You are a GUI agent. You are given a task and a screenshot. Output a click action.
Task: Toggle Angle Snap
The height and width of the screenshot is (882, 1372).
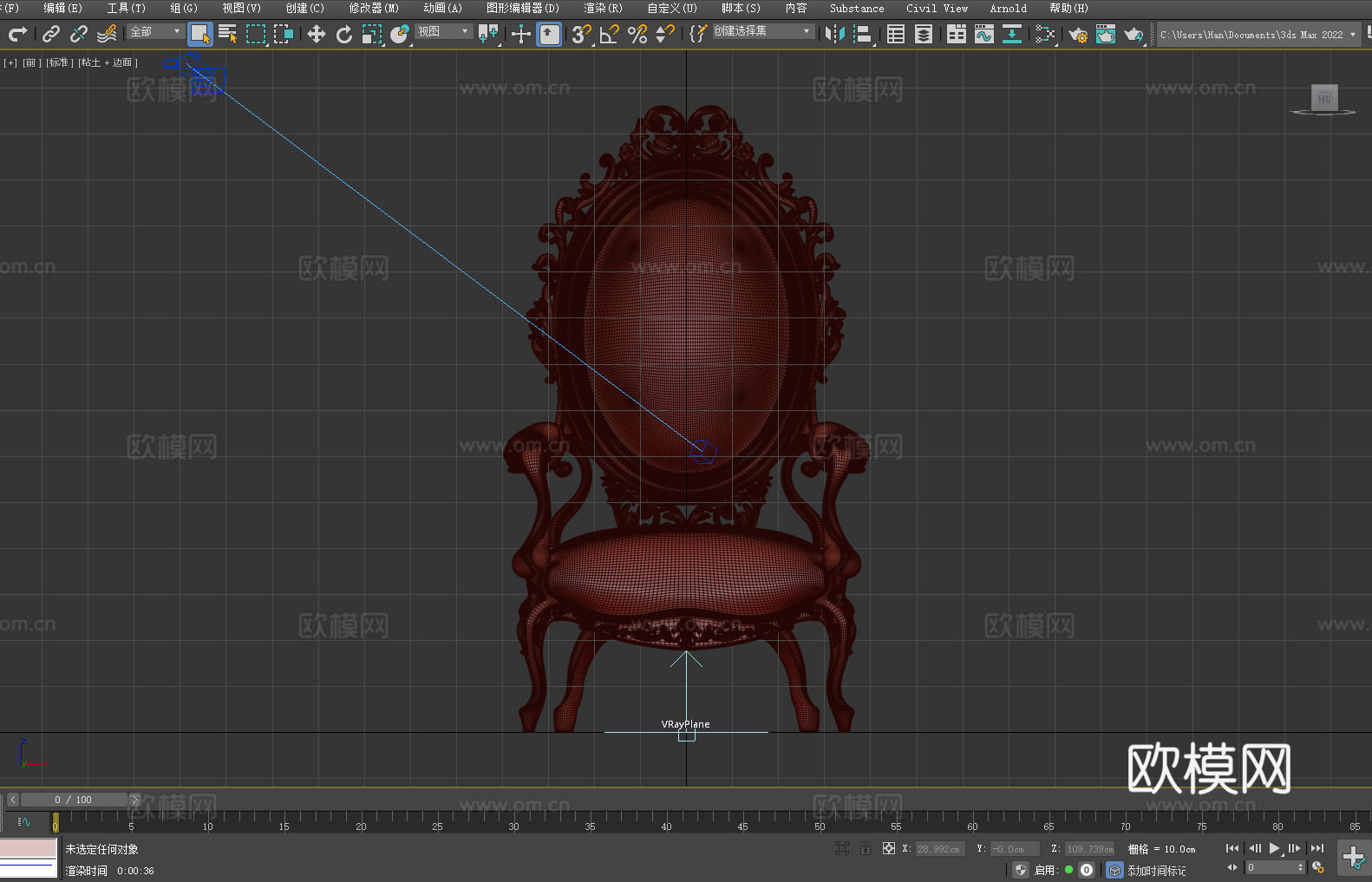[610, 34]
